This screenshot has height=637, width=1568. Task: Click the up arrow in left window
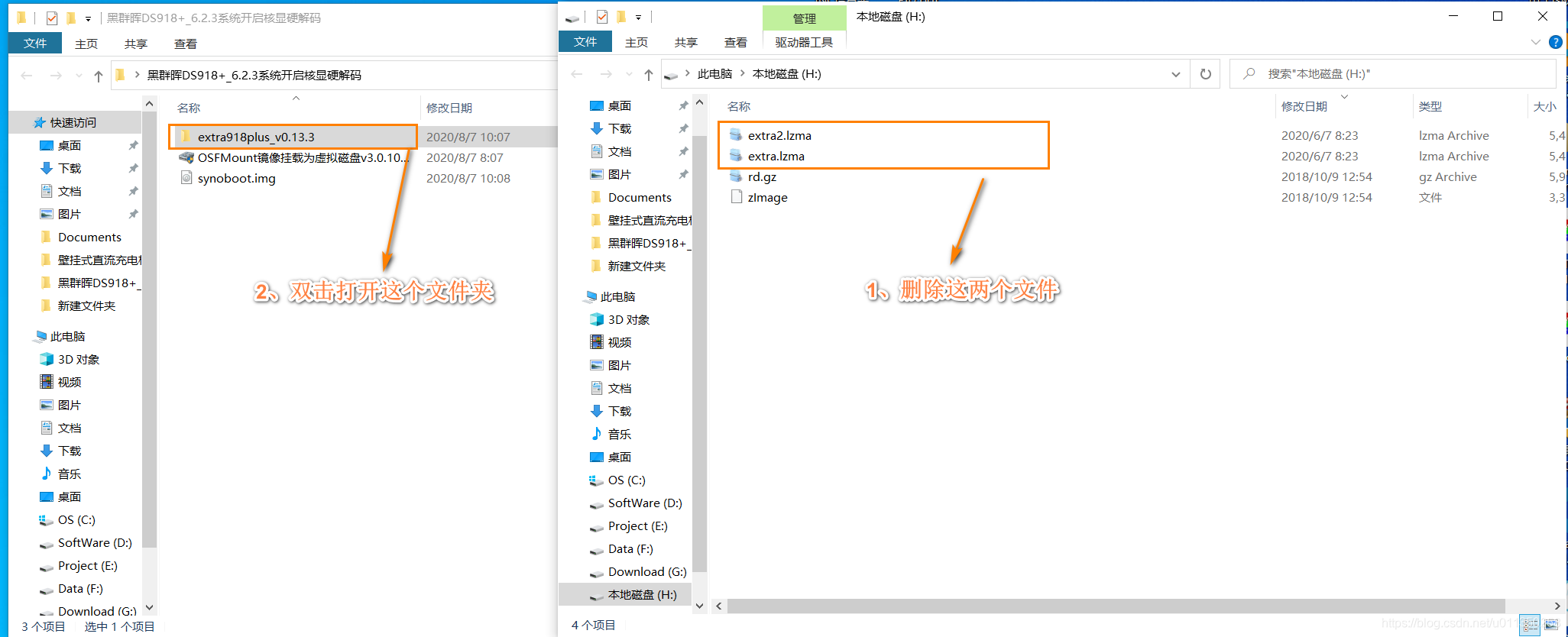tap(99, 76)
